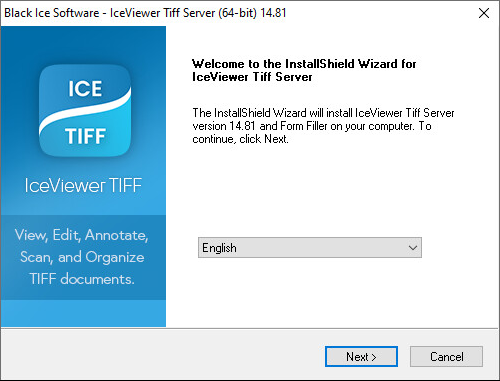Click the Black Ice Software title bar text
Image resolution: width=500 pixels, height=381 pixels.
point(52,13)
